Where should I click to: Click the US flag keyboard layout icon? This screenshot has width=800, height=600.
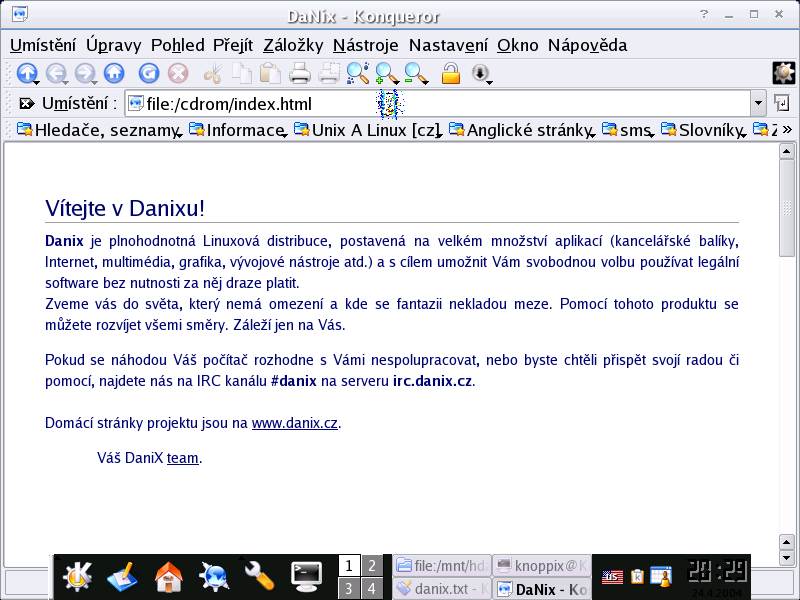612,577
